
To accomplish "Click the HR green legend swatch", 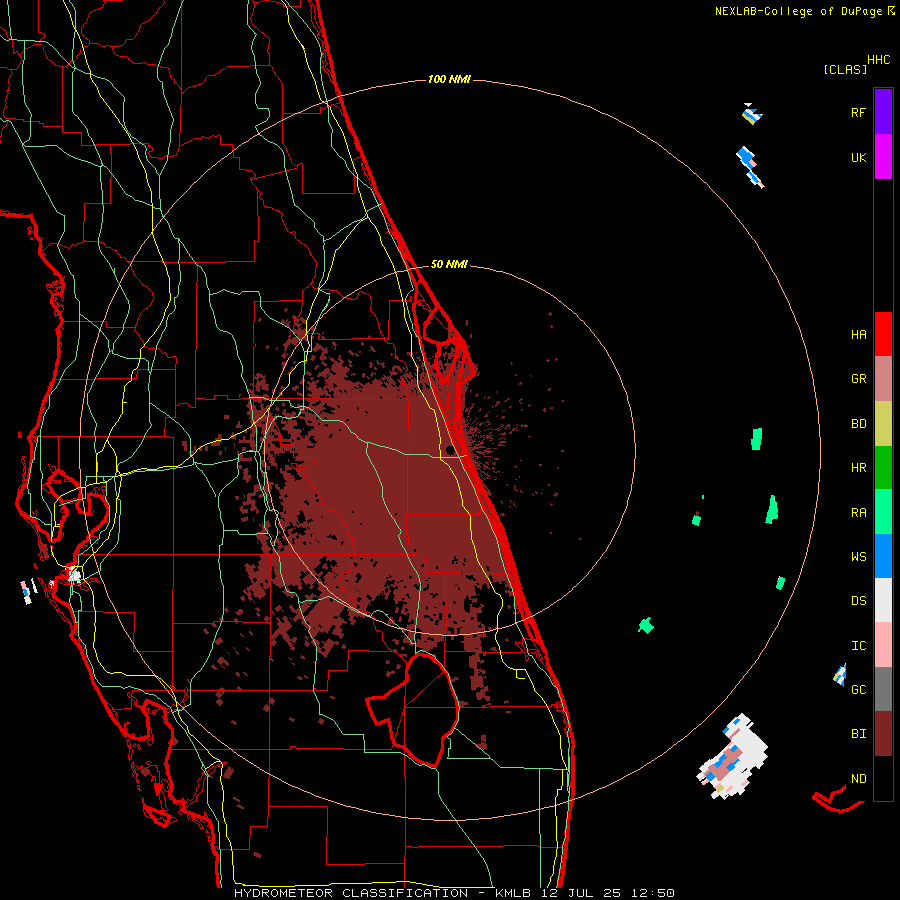I will click(883, 468).
